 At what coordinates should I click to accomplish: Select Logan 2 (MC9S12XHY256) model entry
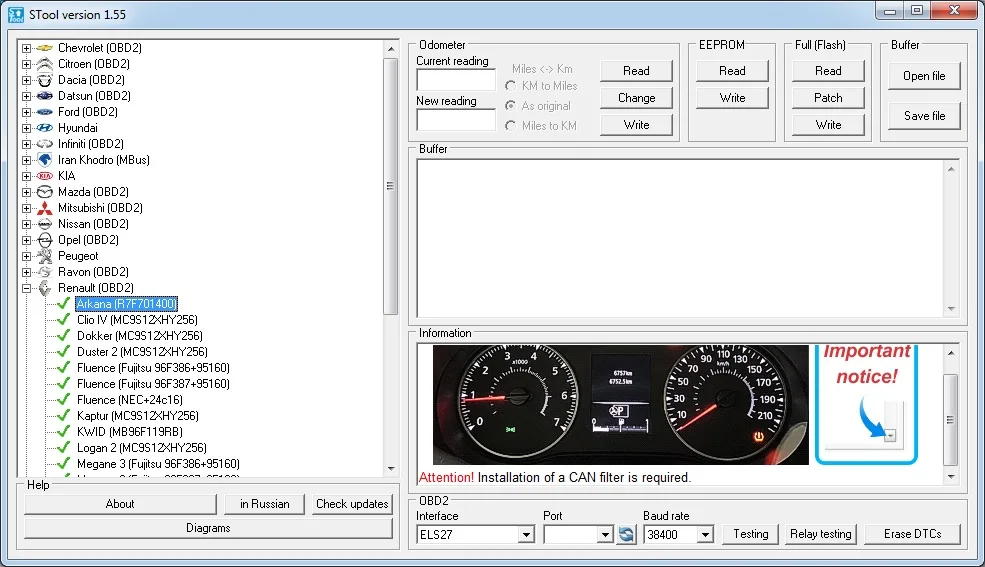[141, 448]
